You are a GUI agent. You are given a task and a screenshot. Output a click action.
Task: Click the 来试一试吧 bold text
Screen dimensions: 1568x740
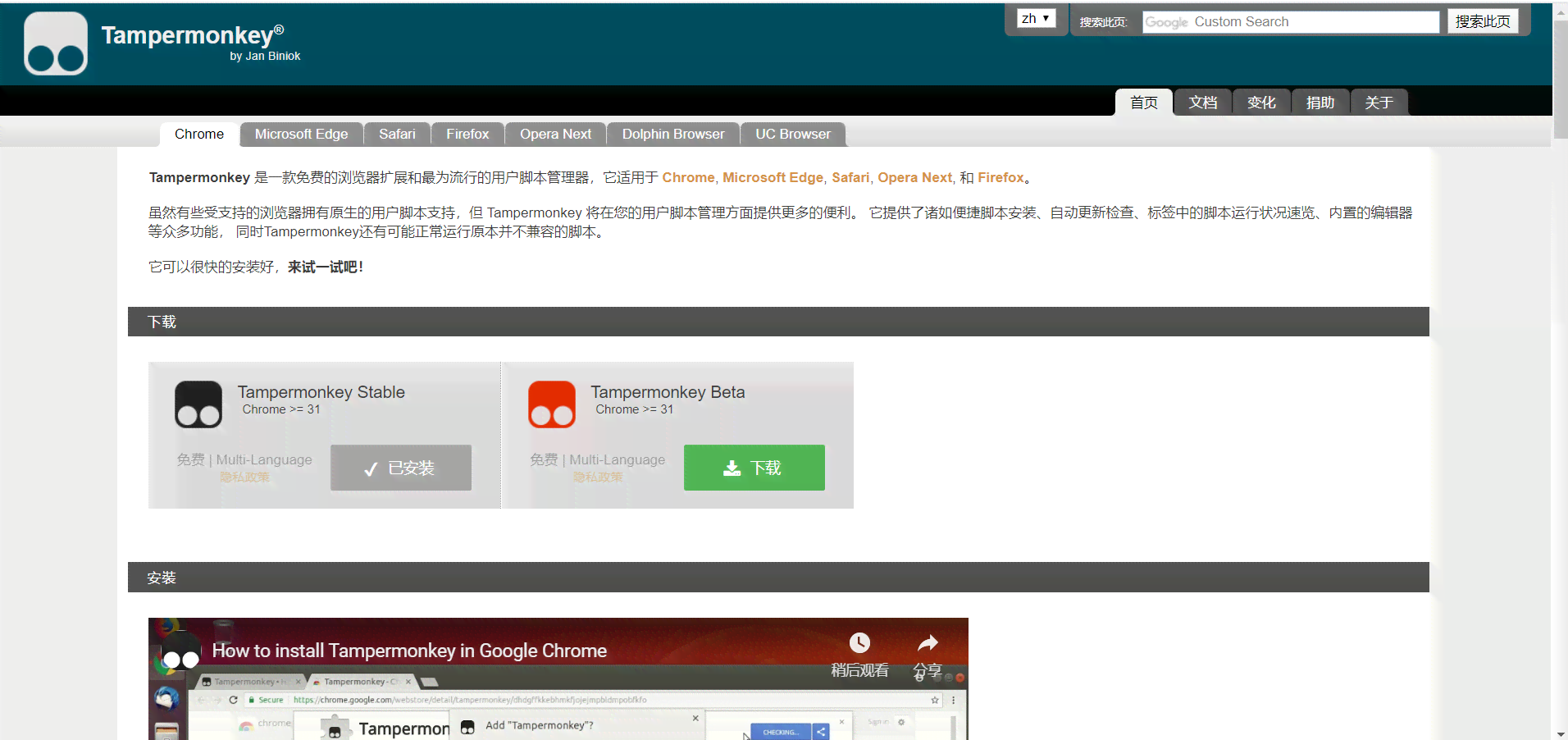click(325, 267)
